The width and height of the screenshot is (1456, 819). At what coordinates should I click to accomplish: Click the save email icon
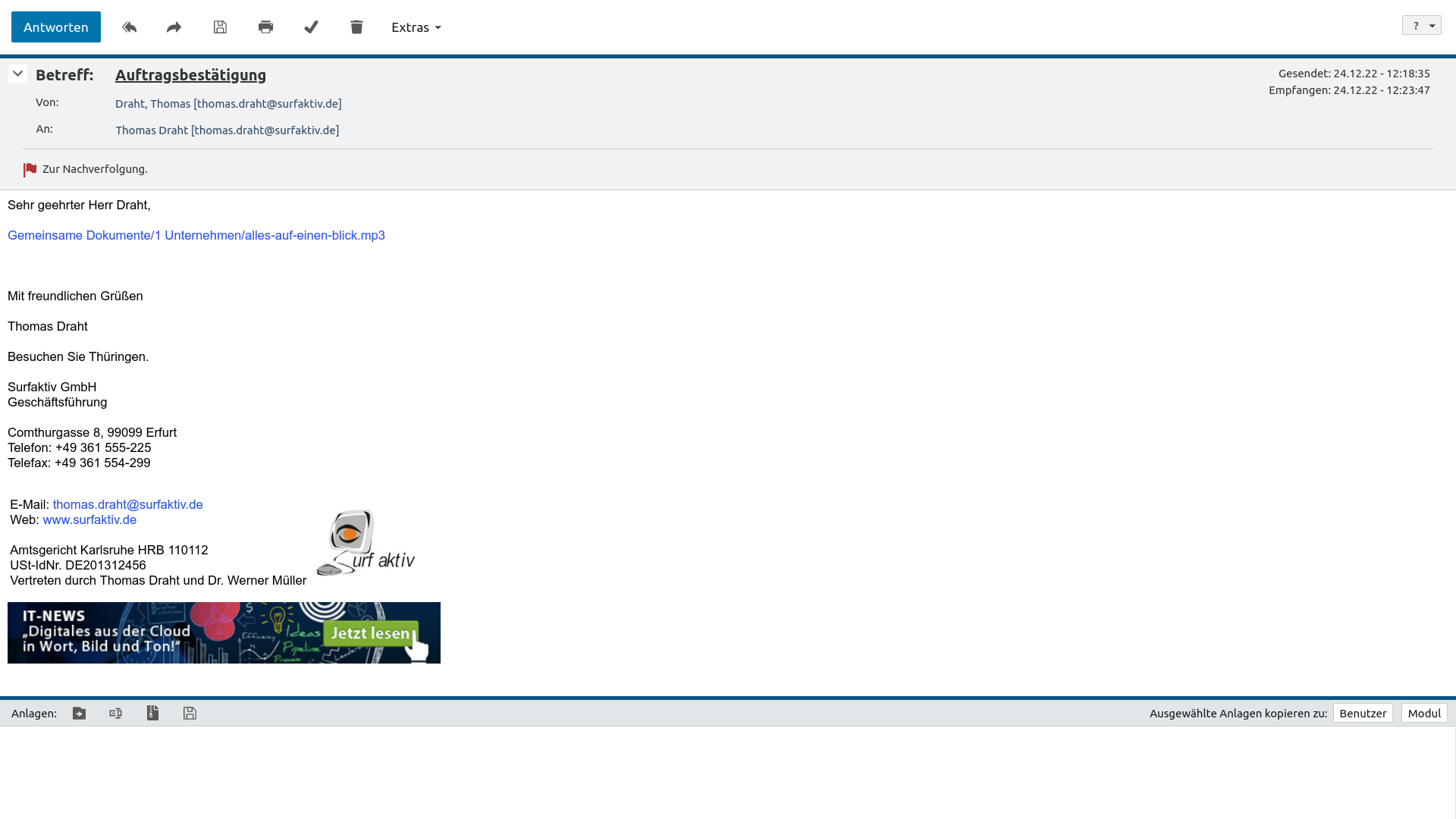(220, 27)
